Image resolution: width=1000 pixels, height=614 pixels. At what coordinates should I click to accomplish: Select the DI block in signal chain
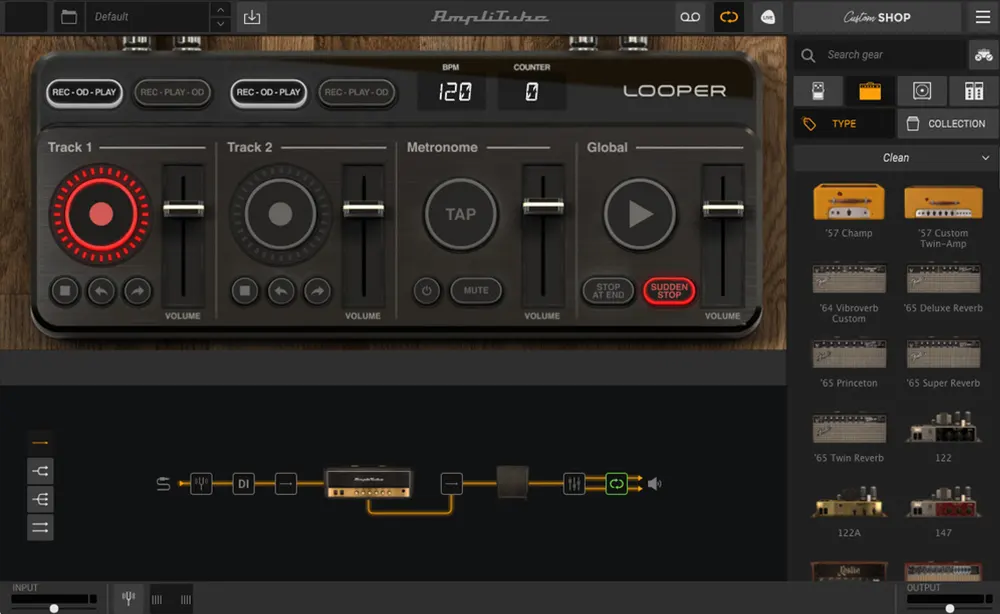point(244,483)
